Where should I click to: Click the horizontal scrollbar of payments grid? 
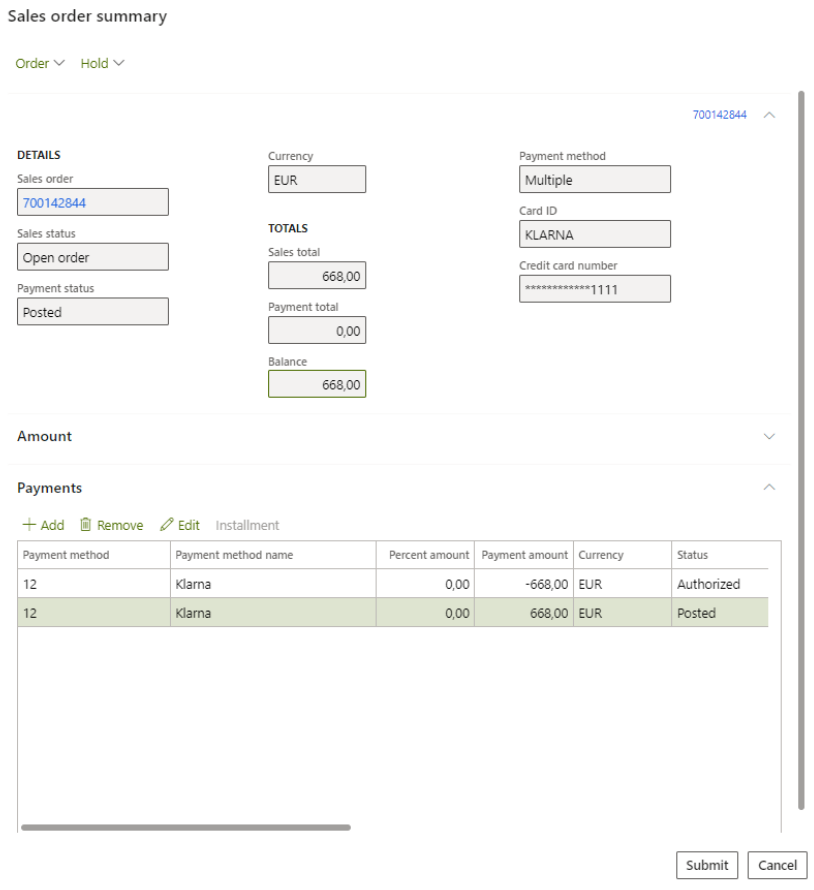point(186,827)
